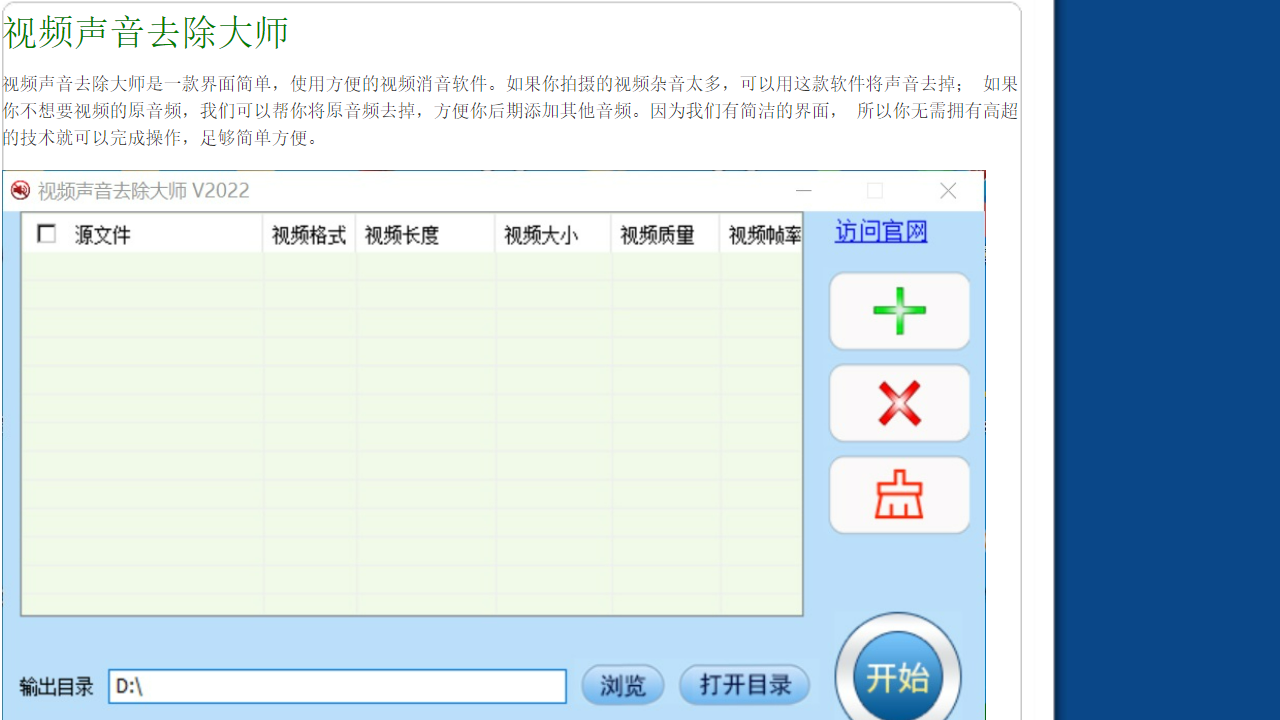Click the app logo icon in the title bar
The image size is (1280, 720).
pyautogui.click(x=19, y=190)
